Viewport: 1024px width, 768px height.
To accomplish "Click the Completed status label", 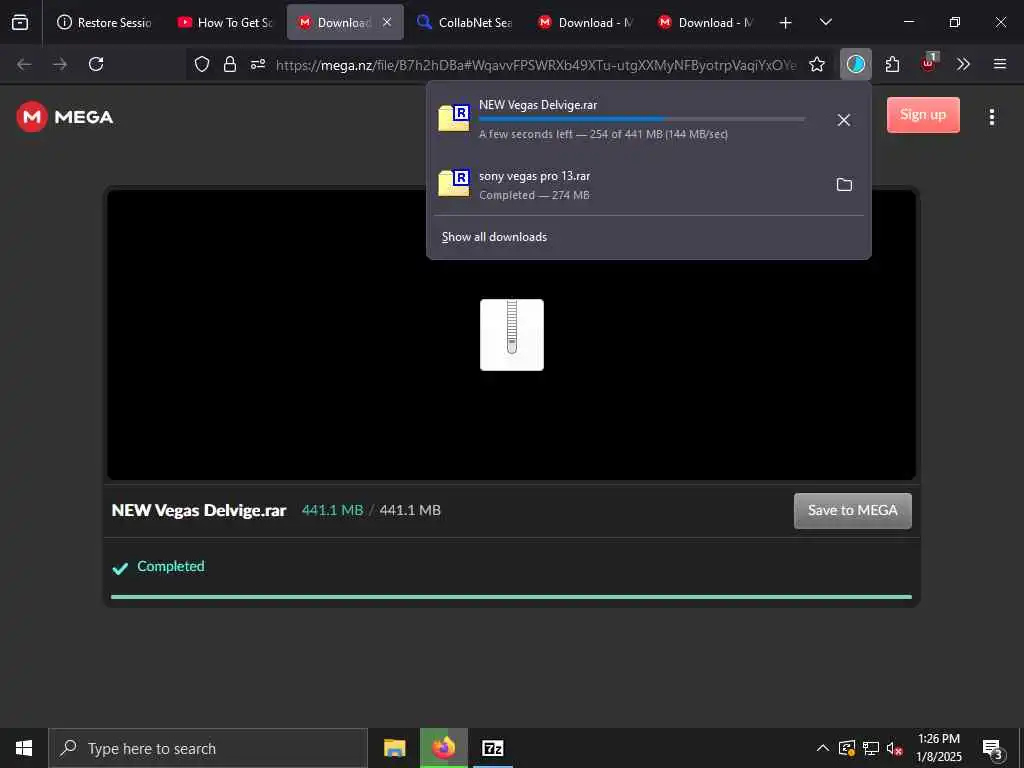I will coord(170,566).
